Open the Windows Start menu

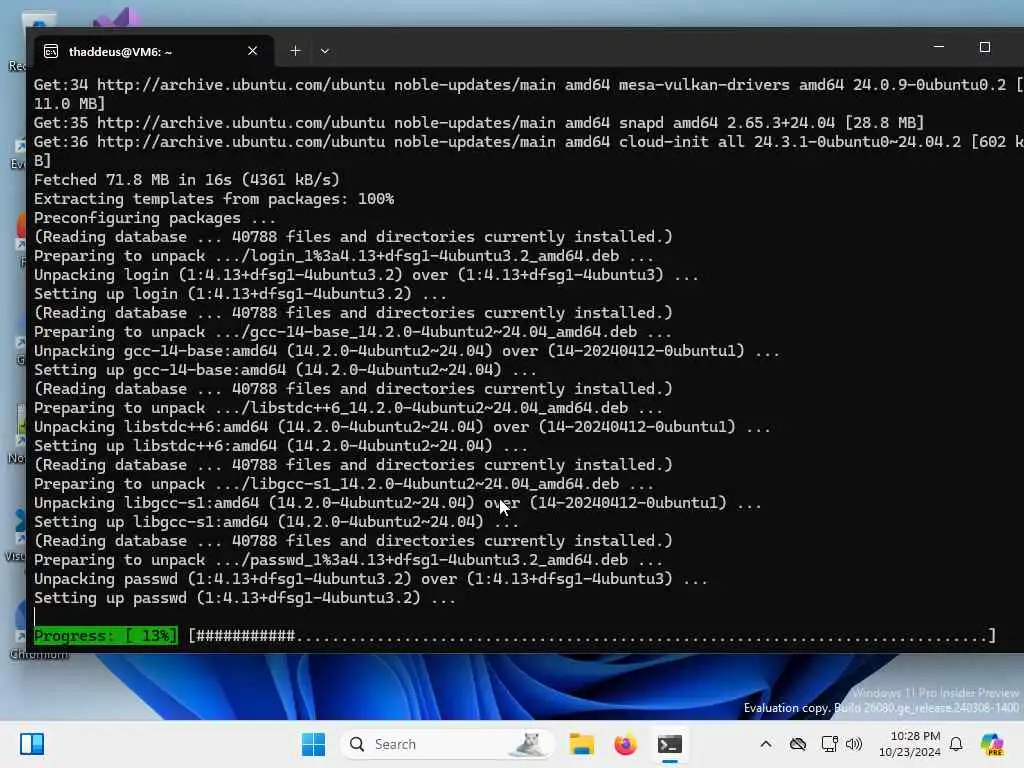(x=313, y=744)
